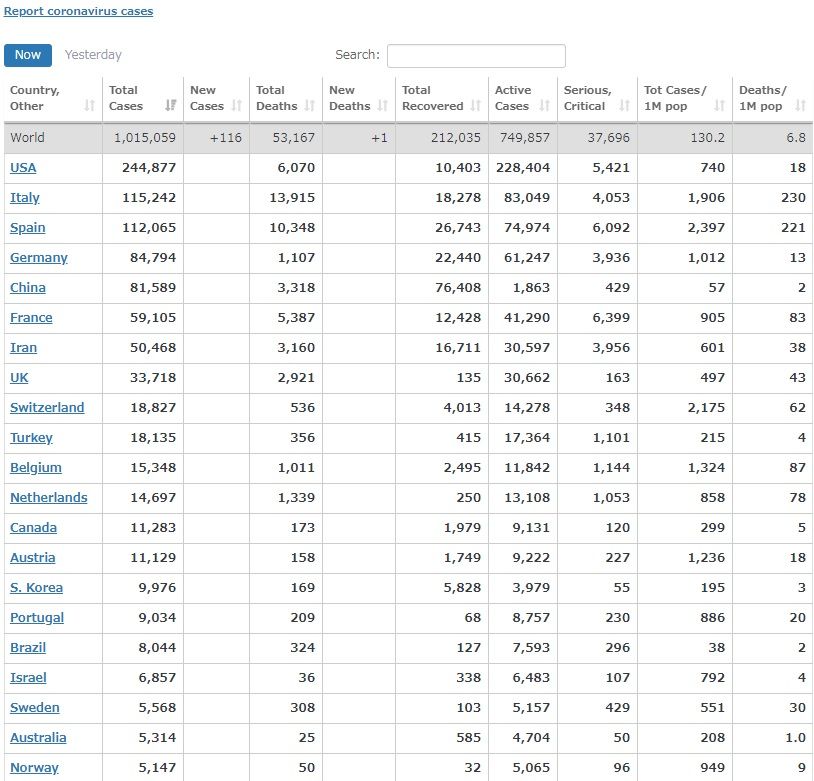Open the Report coronavirus cases link
Screen dimensions: 814x781
coord(79,12)
